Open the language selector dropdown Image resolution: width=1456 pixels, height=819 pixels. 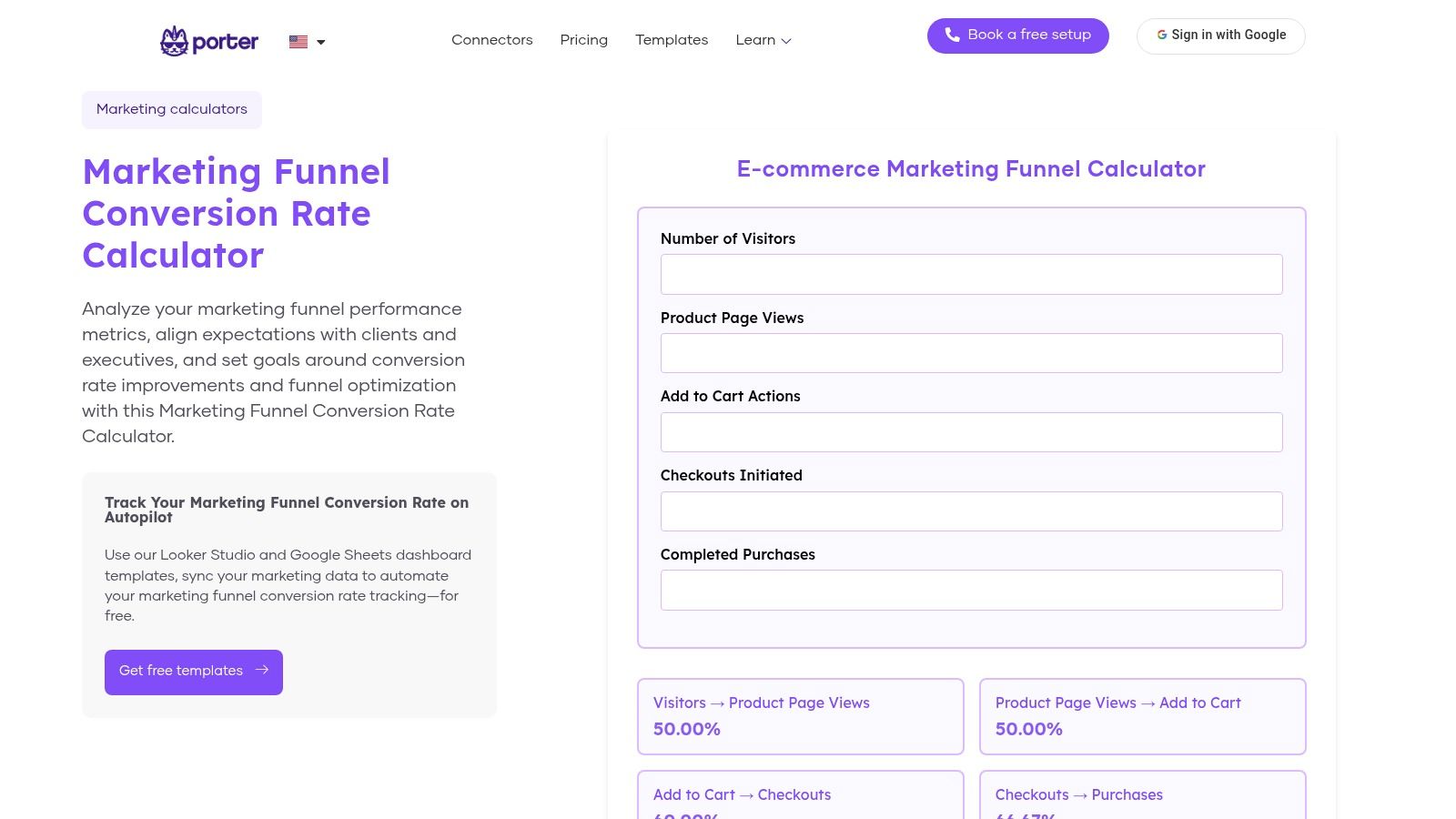click(x=307, y=42)
